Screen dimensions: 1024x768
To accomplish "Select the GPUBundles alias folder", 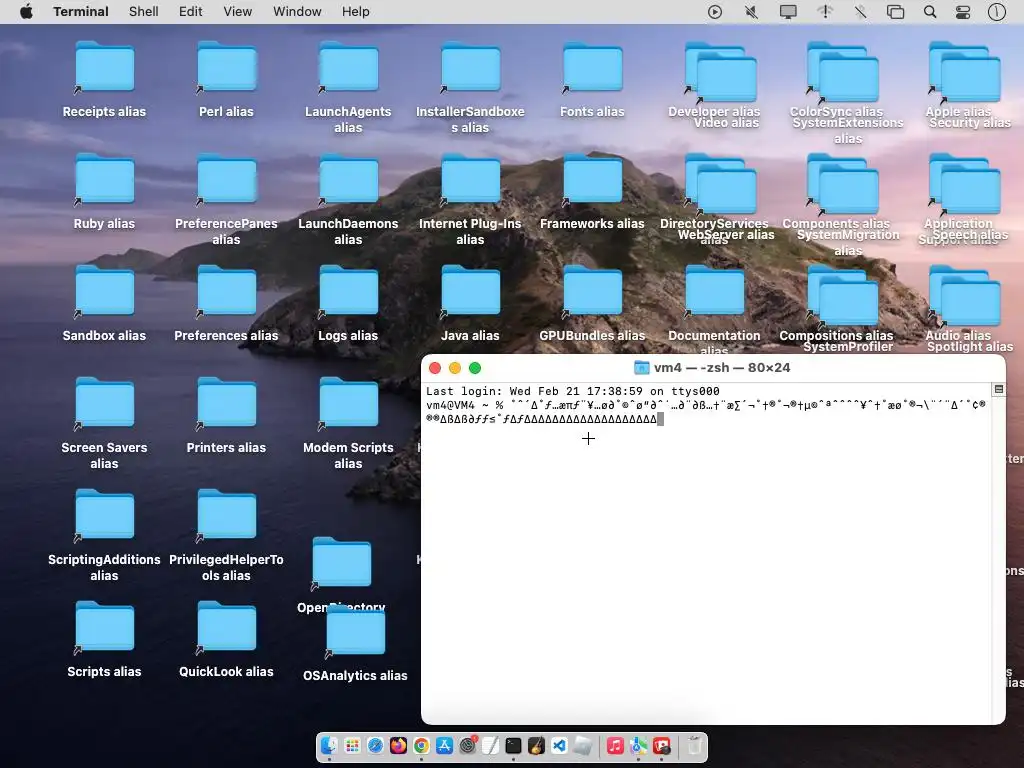I will point(592,291).
